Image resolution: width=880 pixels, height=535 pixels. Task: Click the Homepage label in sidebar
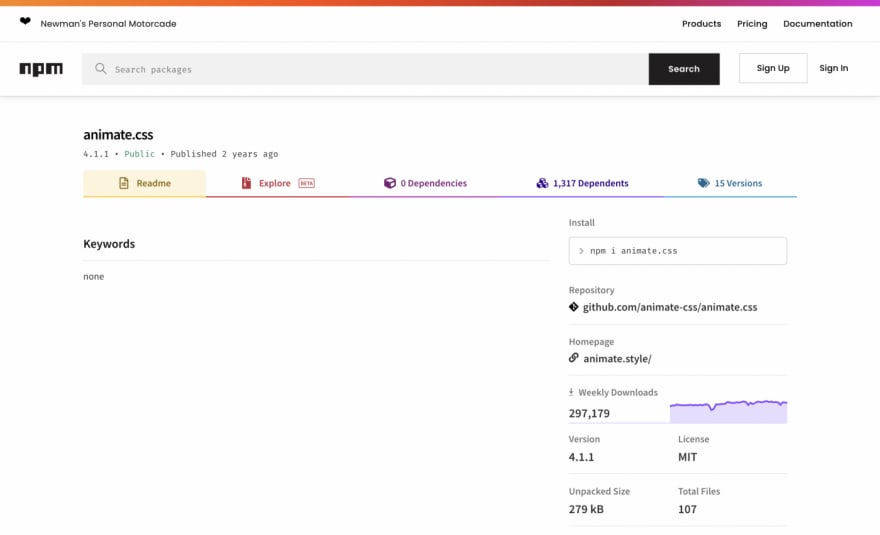coord(592,341)
